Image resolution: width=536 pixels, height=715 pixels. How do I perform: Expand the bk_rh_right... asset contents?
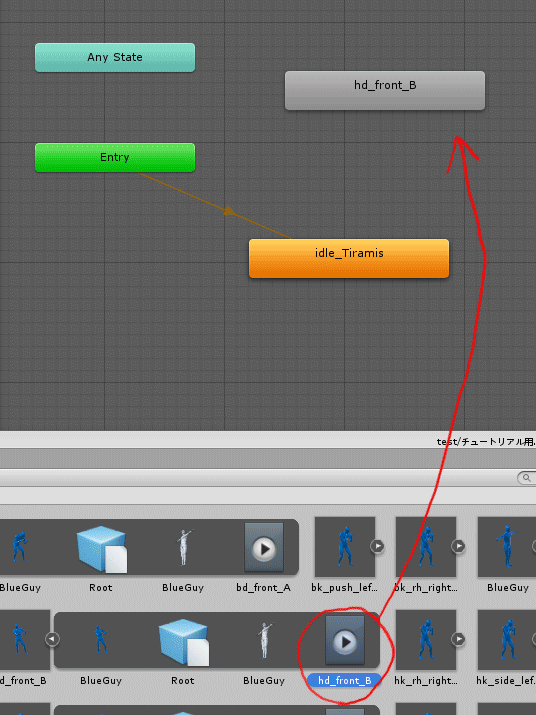(x=458, y=546)
